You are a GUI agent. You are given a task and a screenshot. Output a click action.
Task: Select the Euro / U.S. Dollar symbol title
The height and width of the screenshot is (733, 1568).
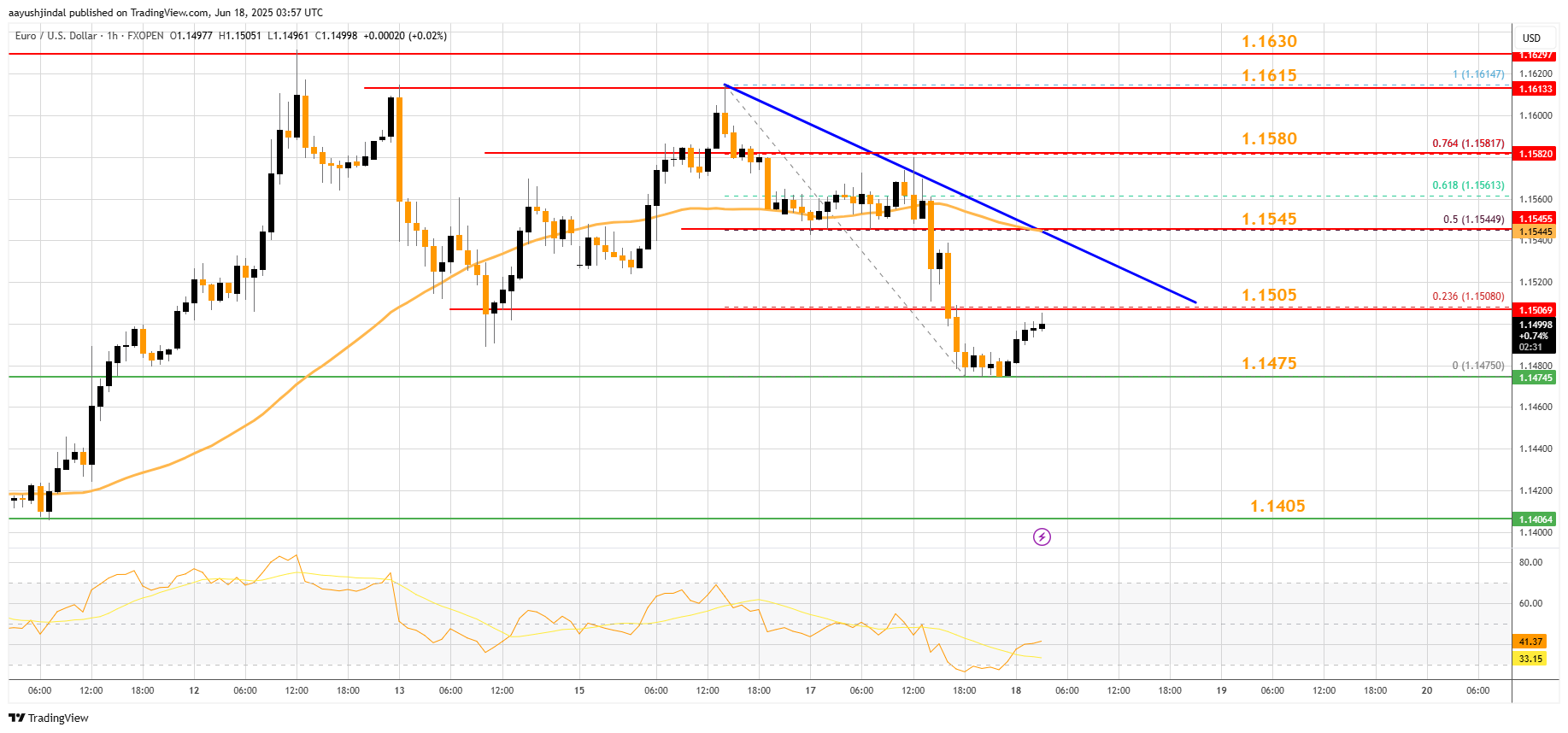[x=56, y=36]
